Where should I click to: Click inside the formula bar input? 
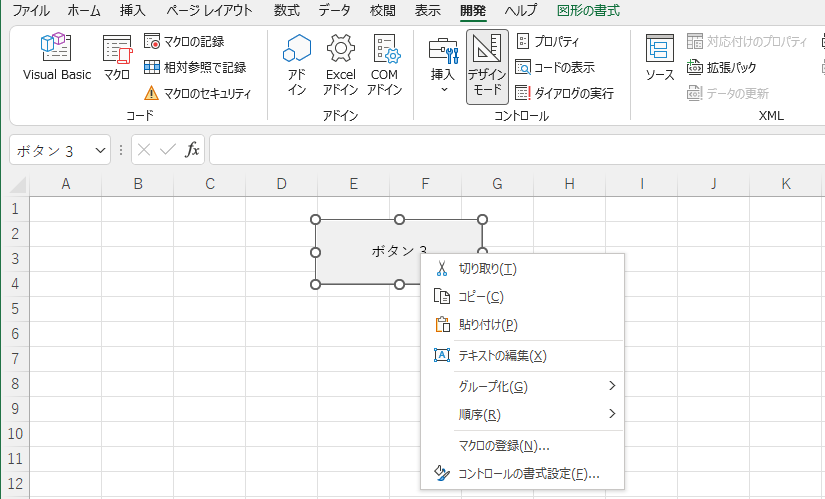click(517, 150)
